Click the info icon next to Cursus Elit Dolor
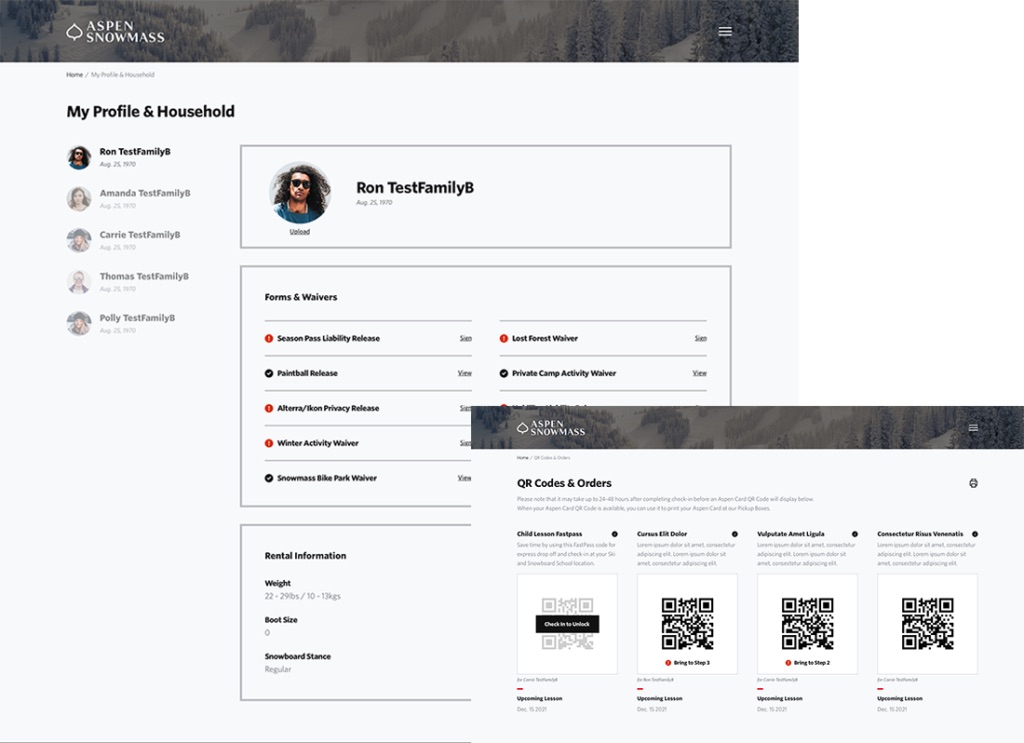1024x743 pixels. (734, 534)
